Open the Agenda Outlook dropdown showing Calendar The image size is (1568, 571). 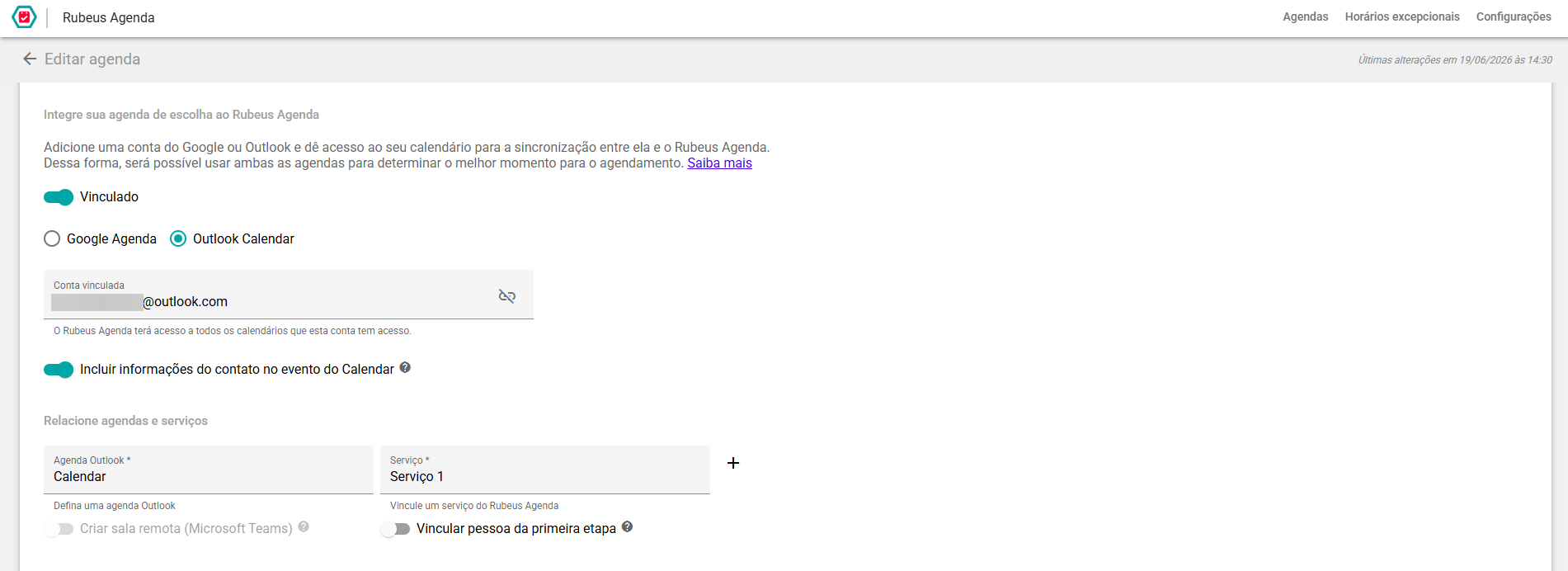(209, 470)
